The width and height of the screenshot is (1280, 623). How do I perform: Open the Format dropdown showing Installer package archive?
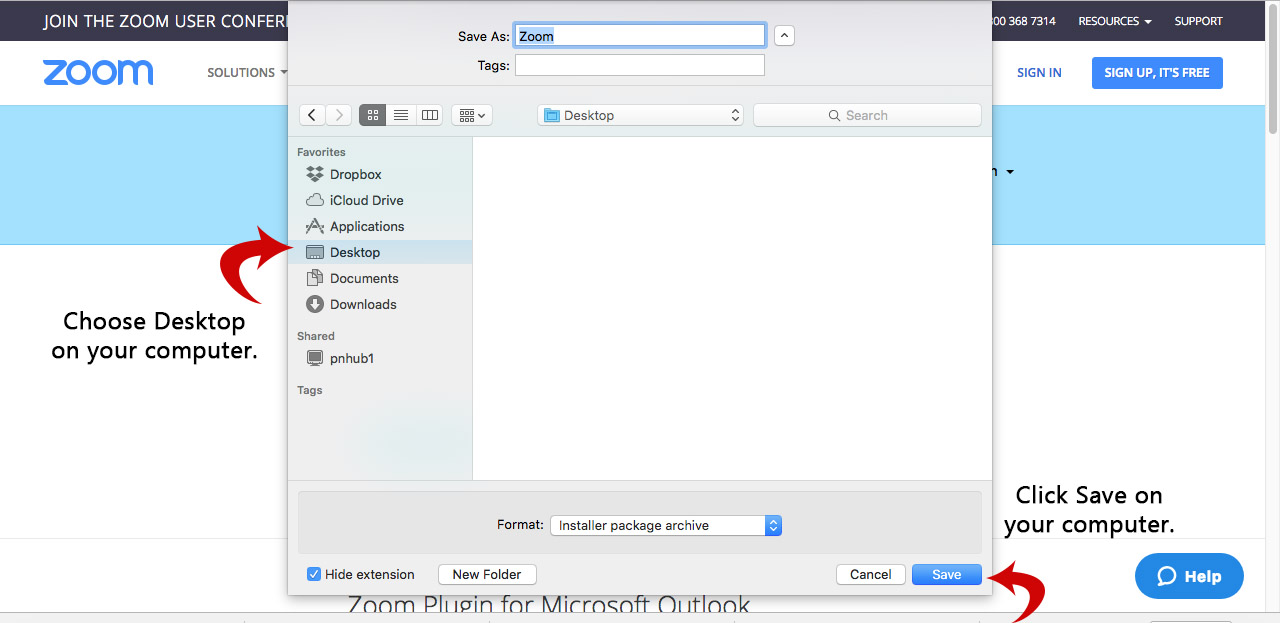tap(666, 525)
